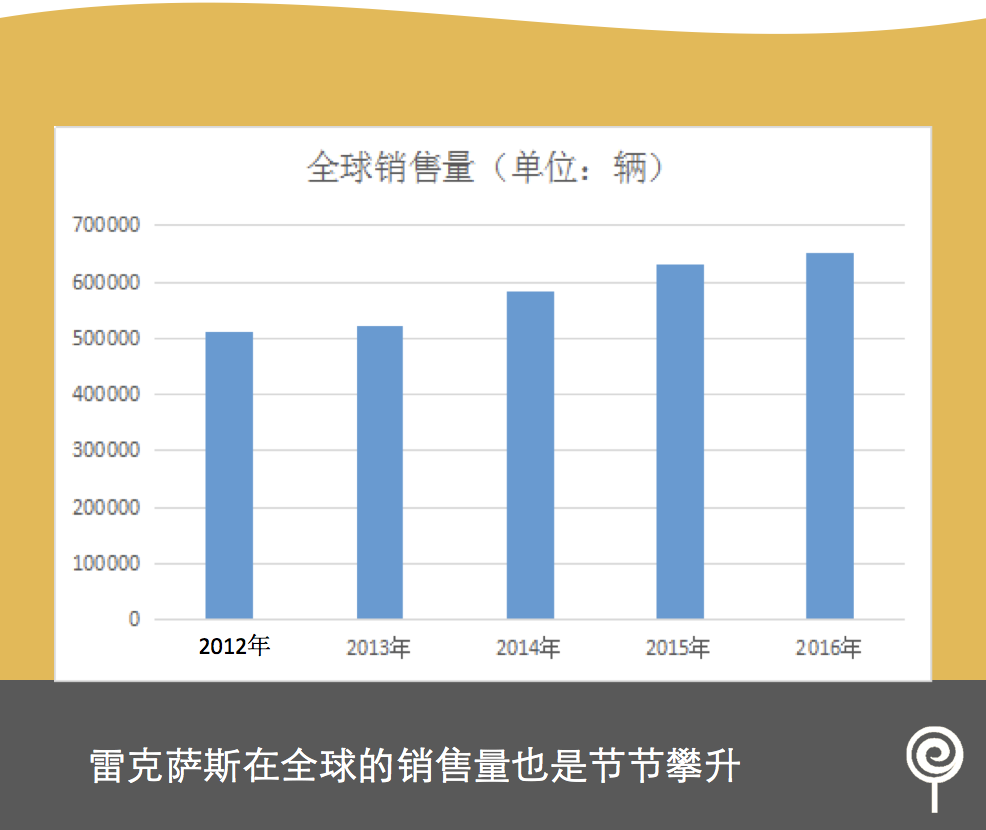Click the 700000 y-axis value

pyautogui.click(x=106, y=224)
